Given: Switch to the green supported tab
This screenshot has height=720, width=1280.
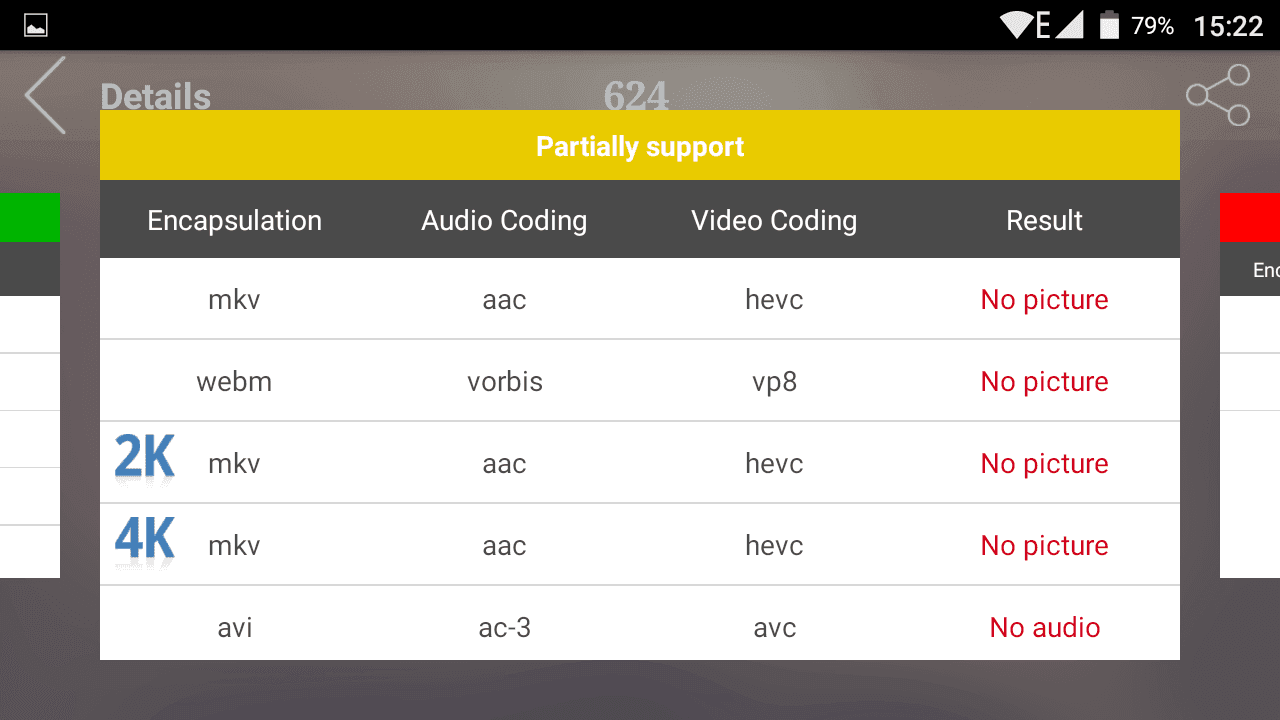Looking at the screenshot, I should [x=30, y=218].
